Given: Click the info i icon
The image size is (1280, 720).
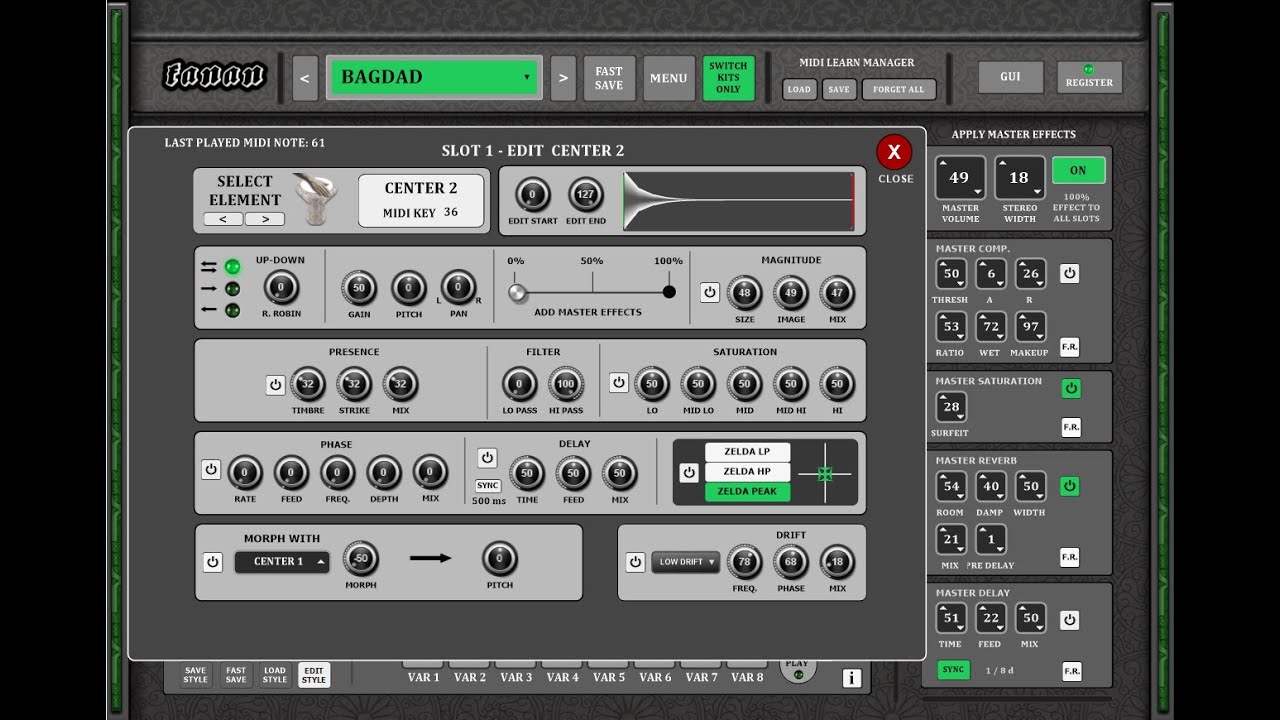Looking at the screenshot, I should [x=851, y=679].
